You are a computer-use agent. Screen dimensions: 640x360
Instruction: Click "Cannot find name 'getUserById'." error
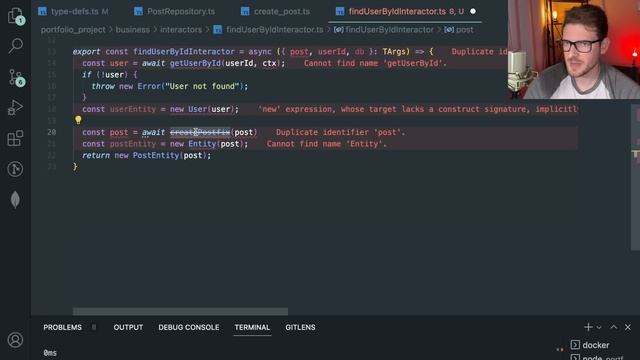point(375,63)
